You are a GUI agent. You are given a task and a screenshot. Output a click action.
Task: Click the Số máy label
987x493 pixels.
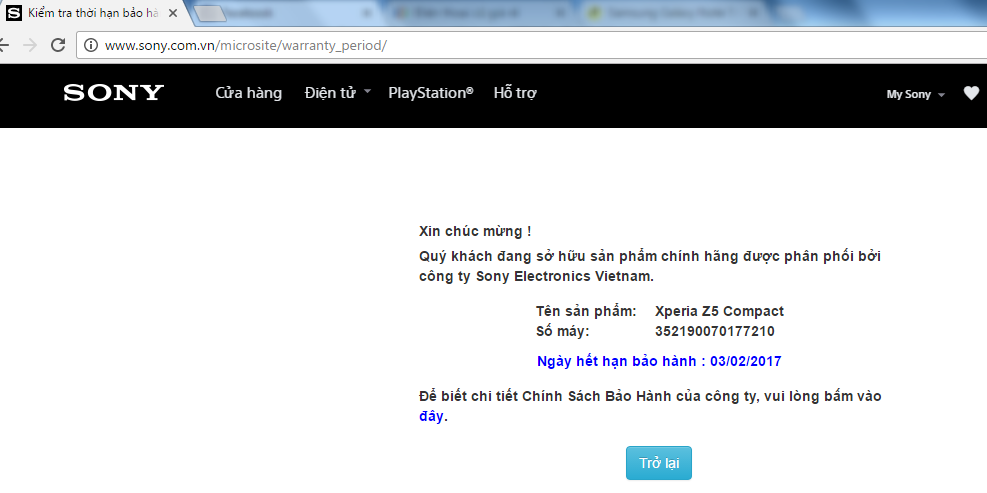(x=563, y=331)
